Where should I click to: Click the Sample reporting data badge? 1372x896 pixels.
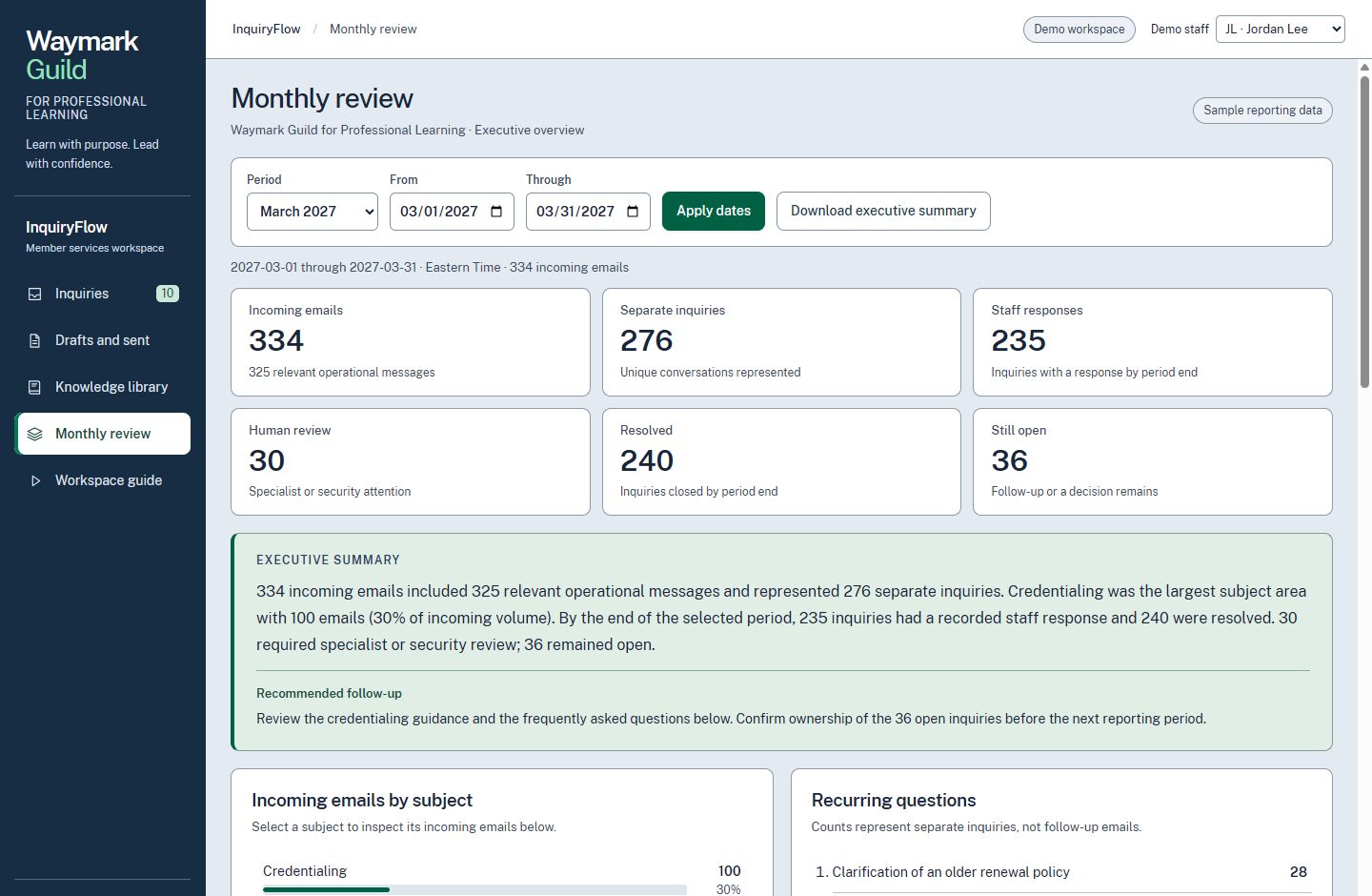pos(1262,111)
